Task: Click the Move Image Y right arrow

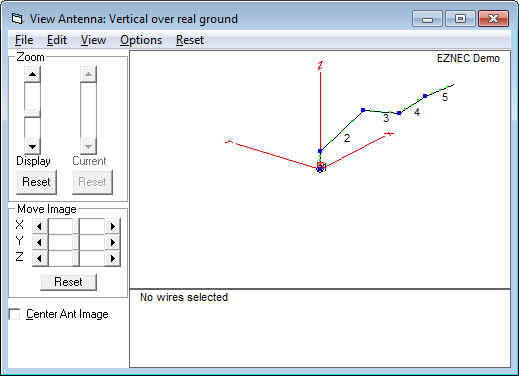Action: 113,242
